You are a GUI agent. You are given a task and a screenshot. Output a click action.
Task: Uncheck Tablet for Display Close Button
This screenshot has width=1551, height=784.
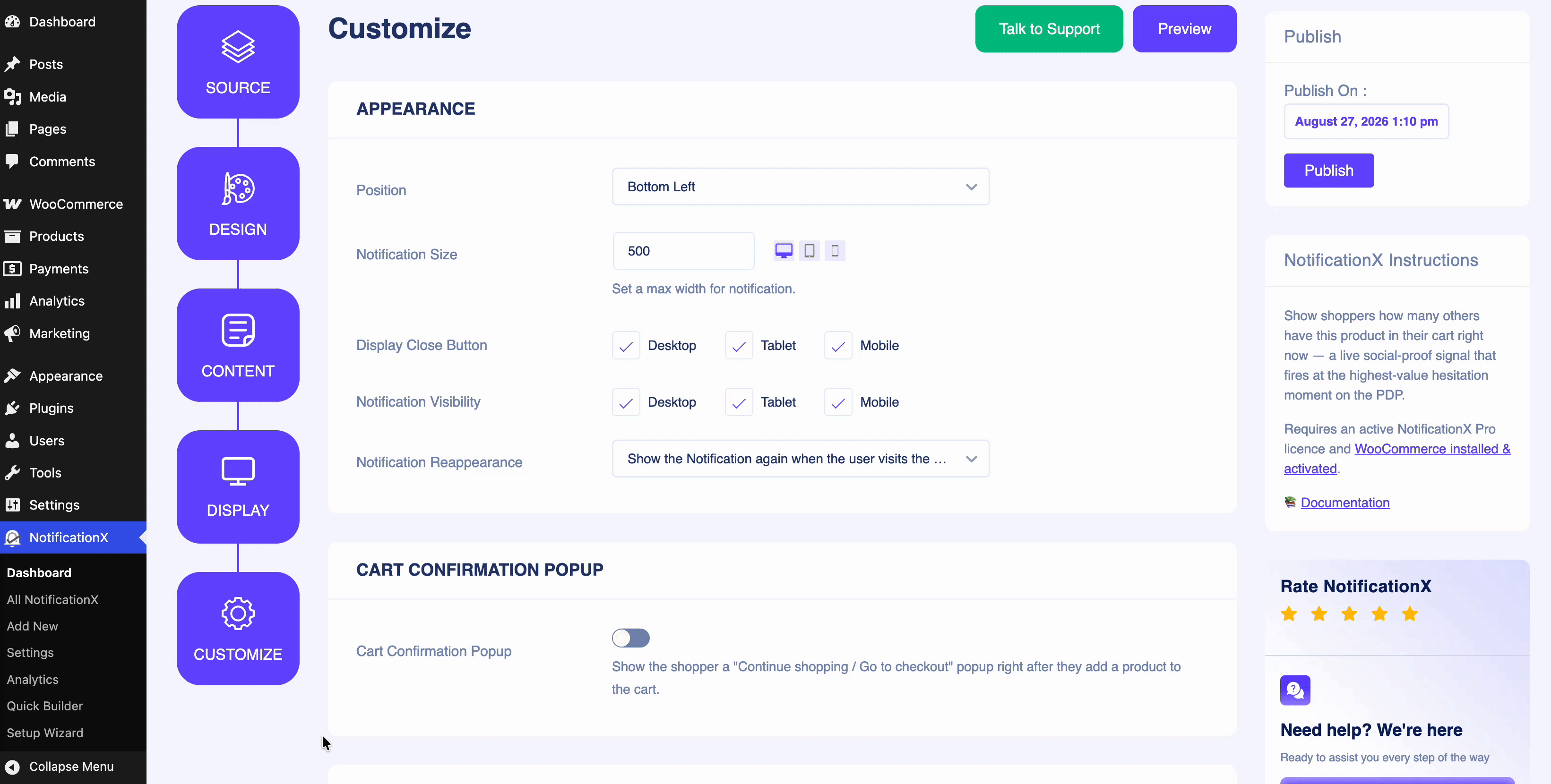739,345
